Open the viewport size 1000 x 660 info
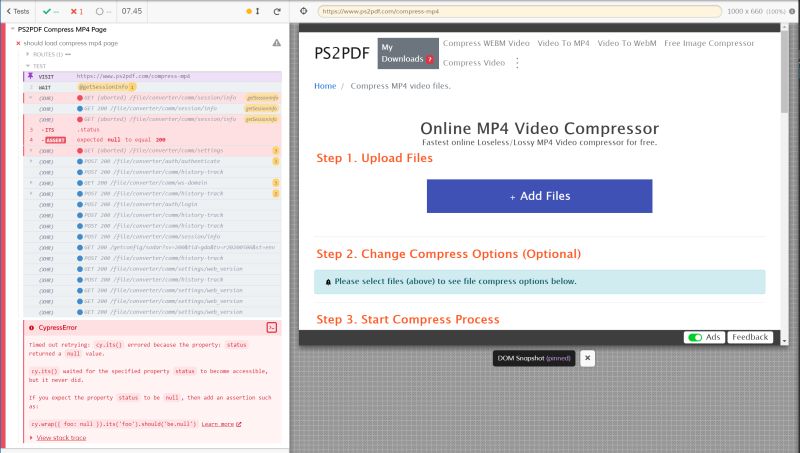800x453 pixels. (x=761, y=11)
